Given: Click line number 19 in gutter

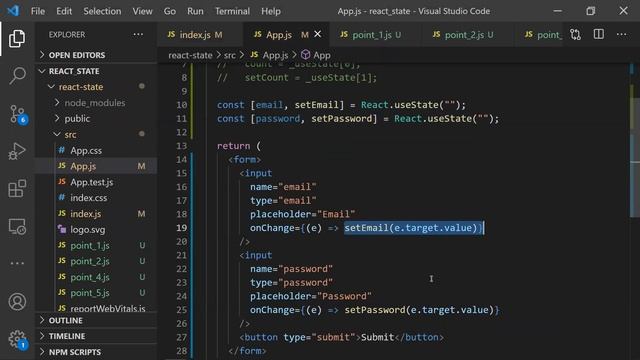Looking at the screenshot, I should (x=182, y=228).
